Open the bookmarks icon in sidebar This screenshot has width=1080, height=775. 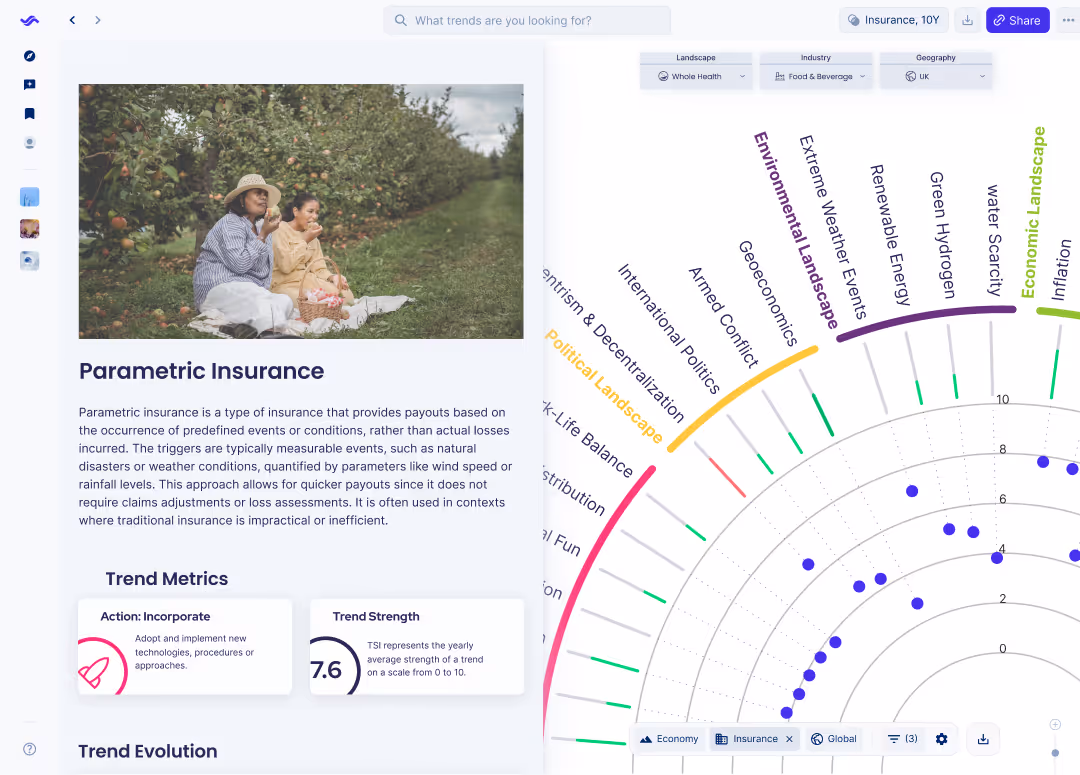30,114
